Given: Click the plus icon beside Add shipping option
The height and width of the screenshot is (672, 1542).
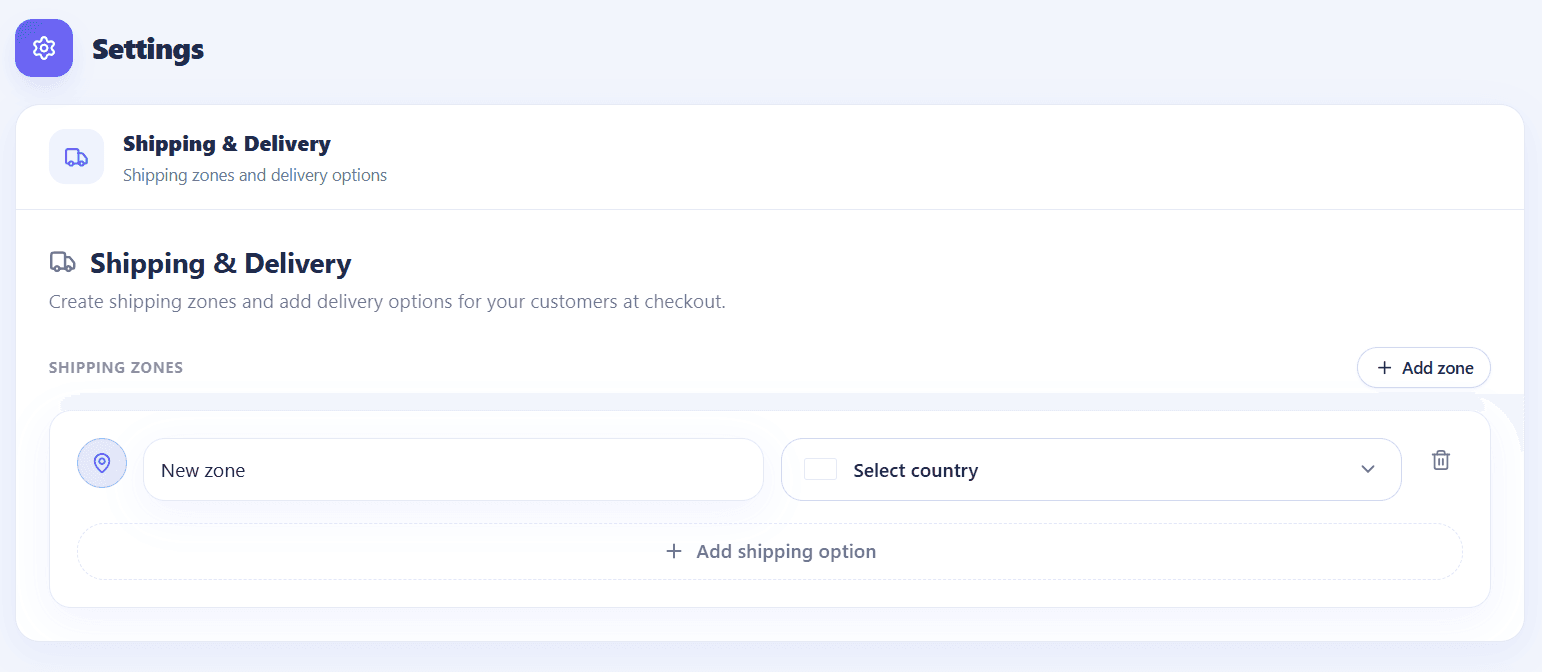Looking at the screenshot, I should (x=674, y=551).
